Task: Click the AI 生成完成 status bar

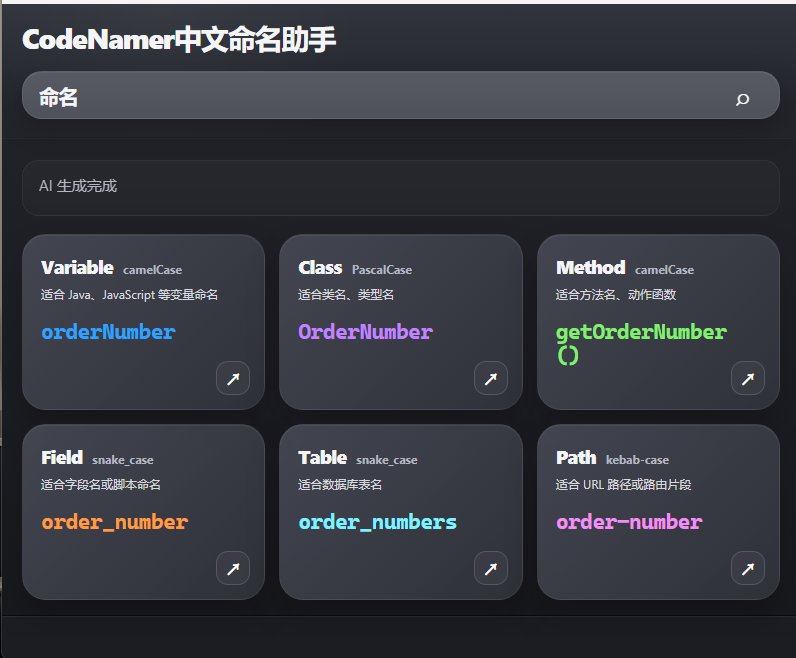Action: point(400,187)
